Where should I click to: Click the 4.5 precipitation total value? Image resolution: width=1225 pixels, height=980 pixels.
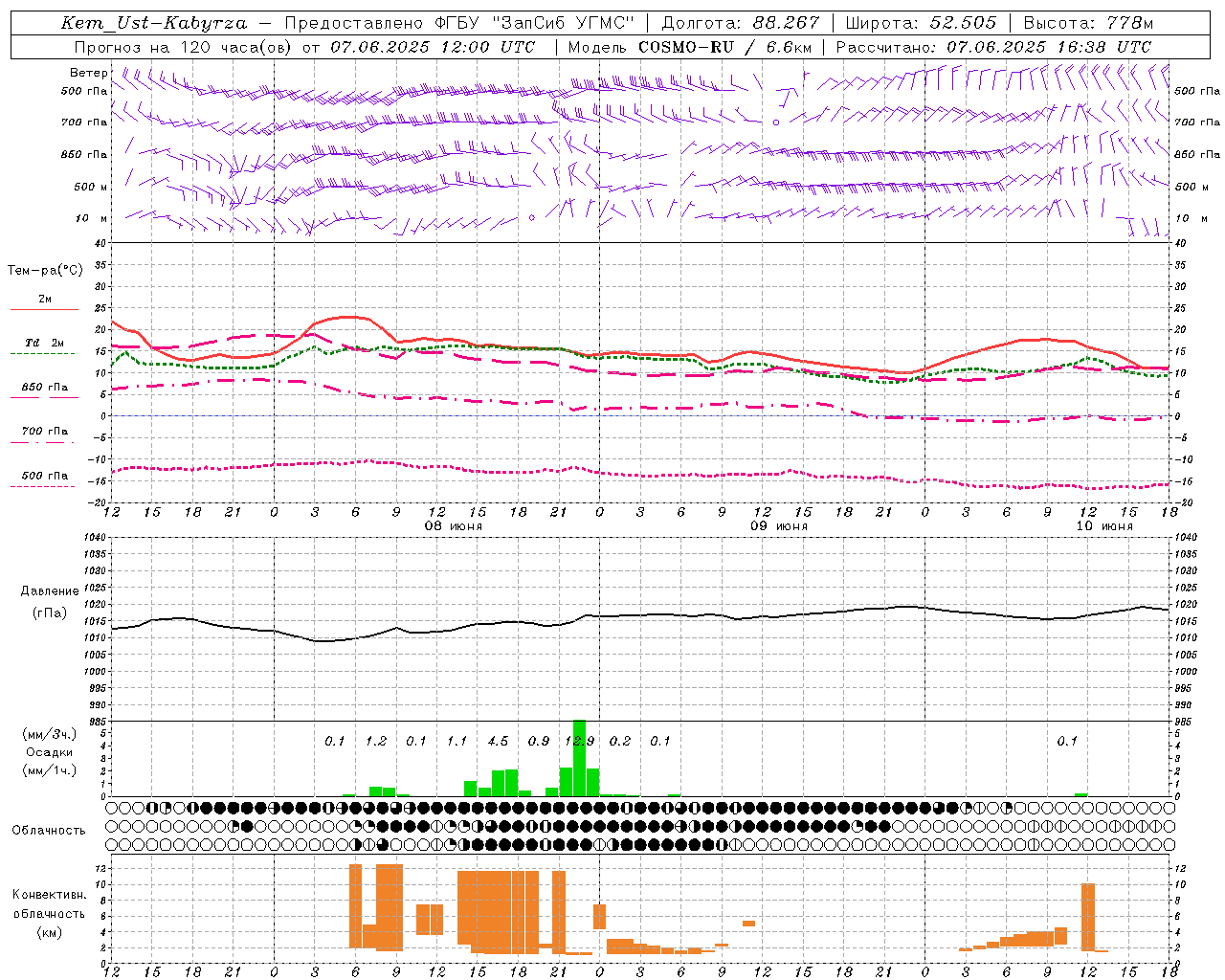(498, 741)
